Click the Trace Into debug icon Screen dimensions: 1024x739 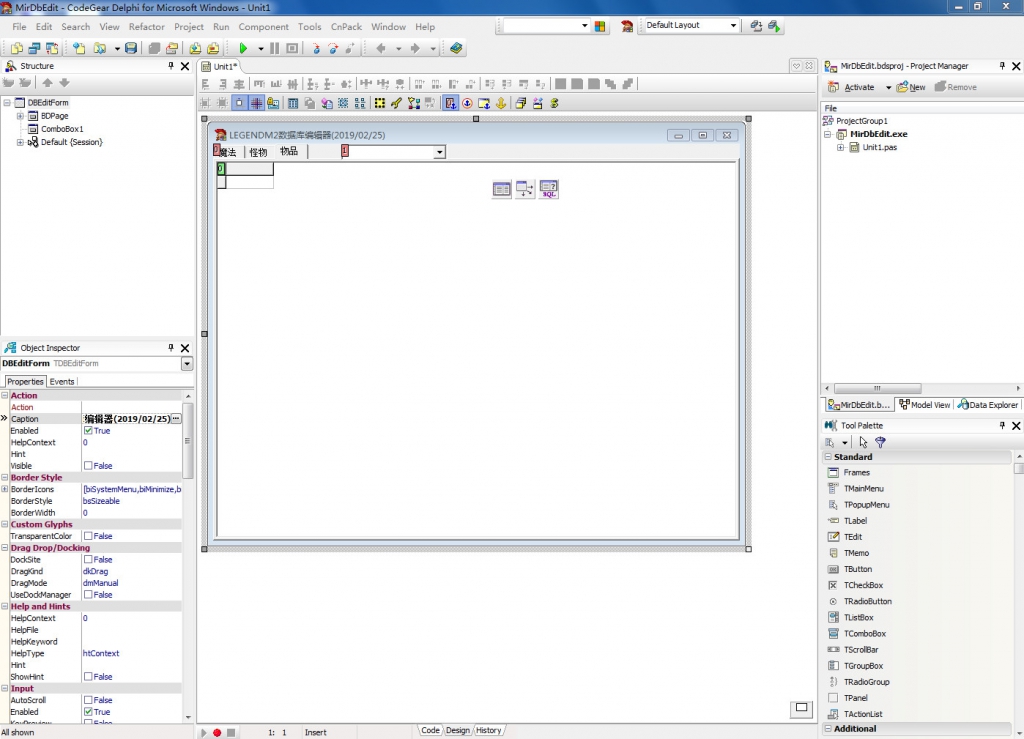pos(316,48)
